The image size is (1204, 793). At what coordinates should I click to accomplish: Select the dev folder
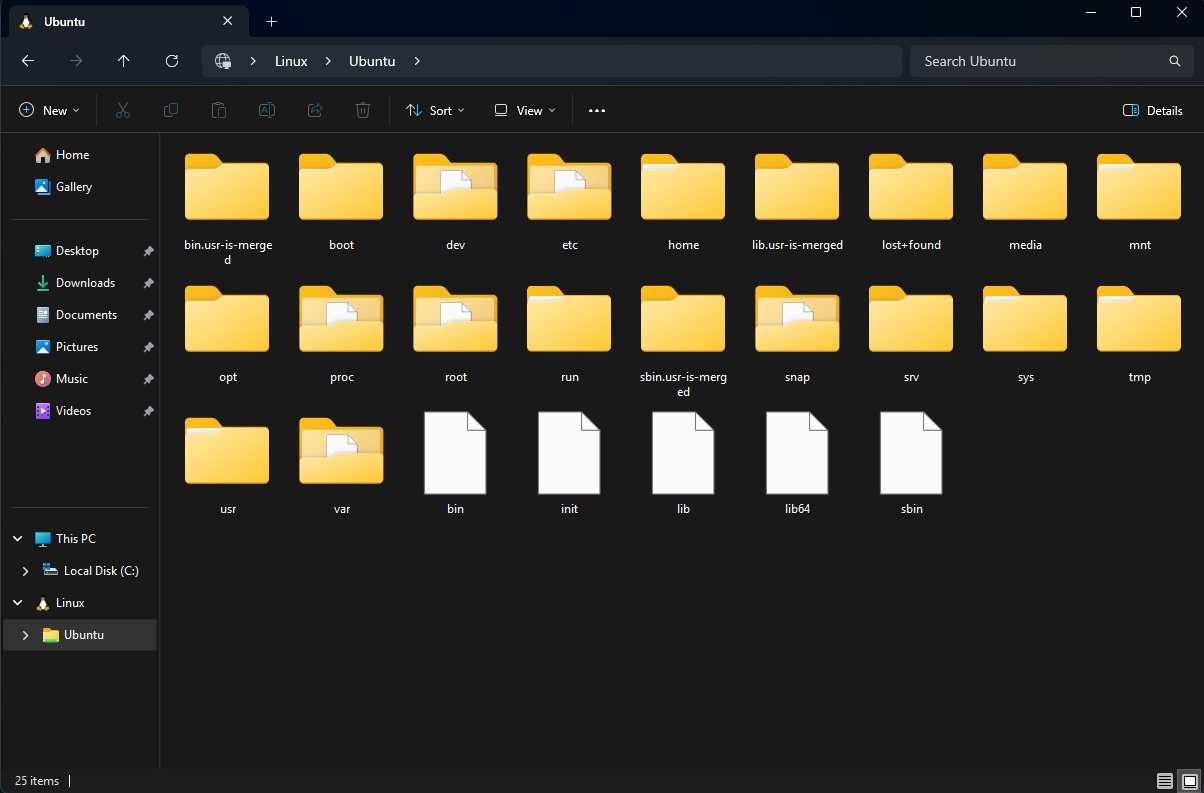tap(456, 202)
